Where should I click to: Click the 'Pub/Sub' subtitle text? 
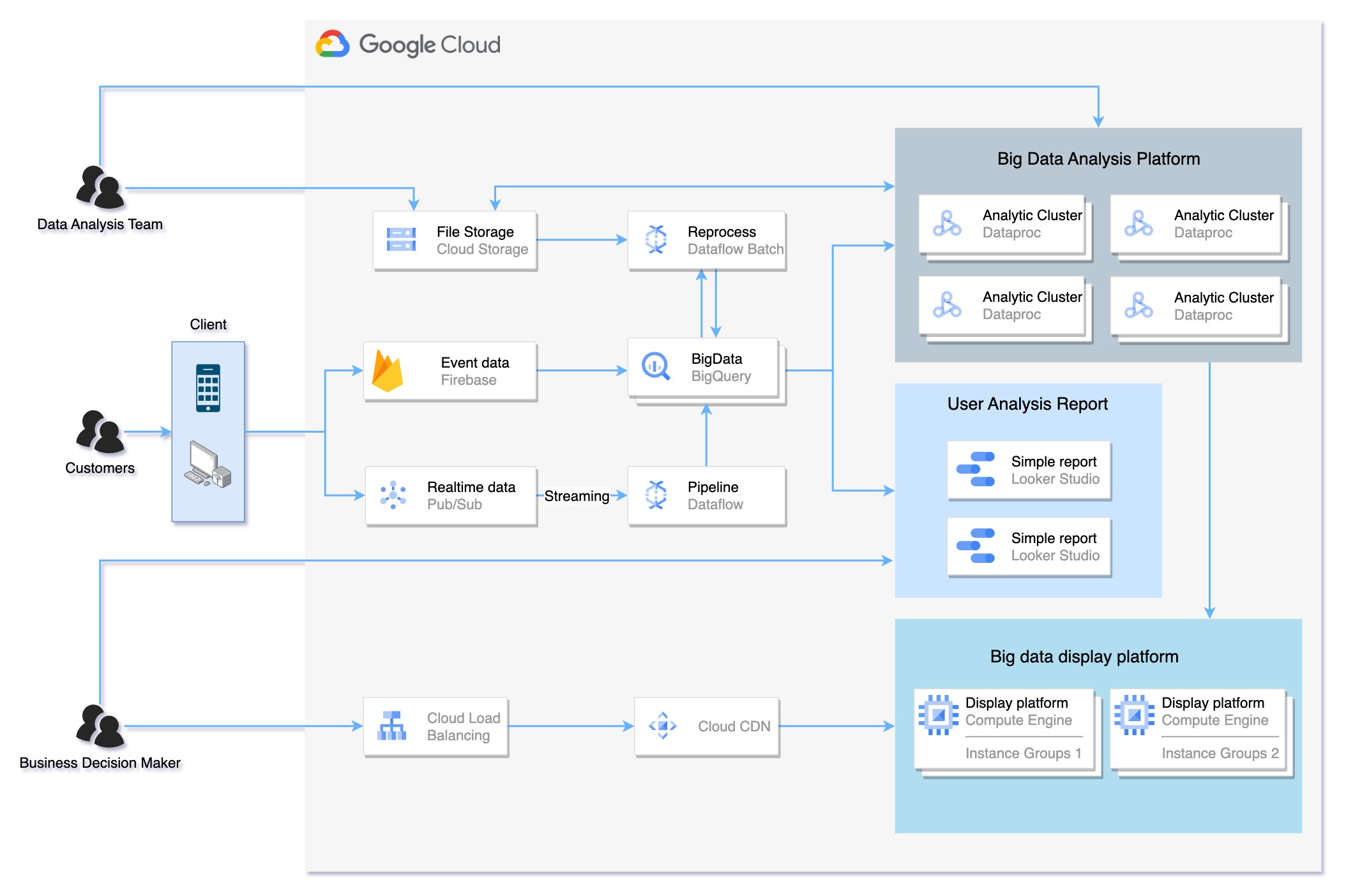(455, 504)
